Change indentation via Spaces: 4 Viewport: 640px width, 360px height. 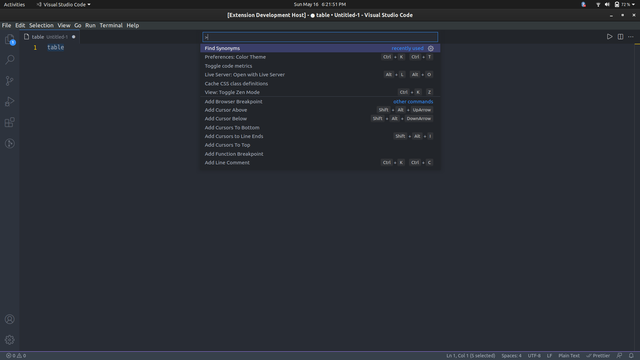511,356
